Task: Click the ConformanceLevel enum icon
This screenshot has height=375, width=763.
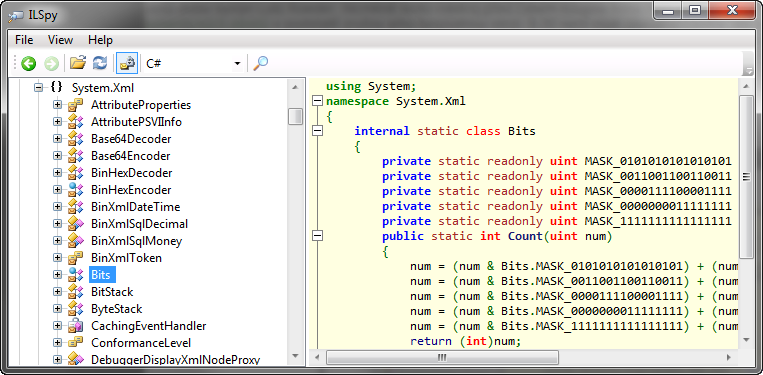Action: 75,343
